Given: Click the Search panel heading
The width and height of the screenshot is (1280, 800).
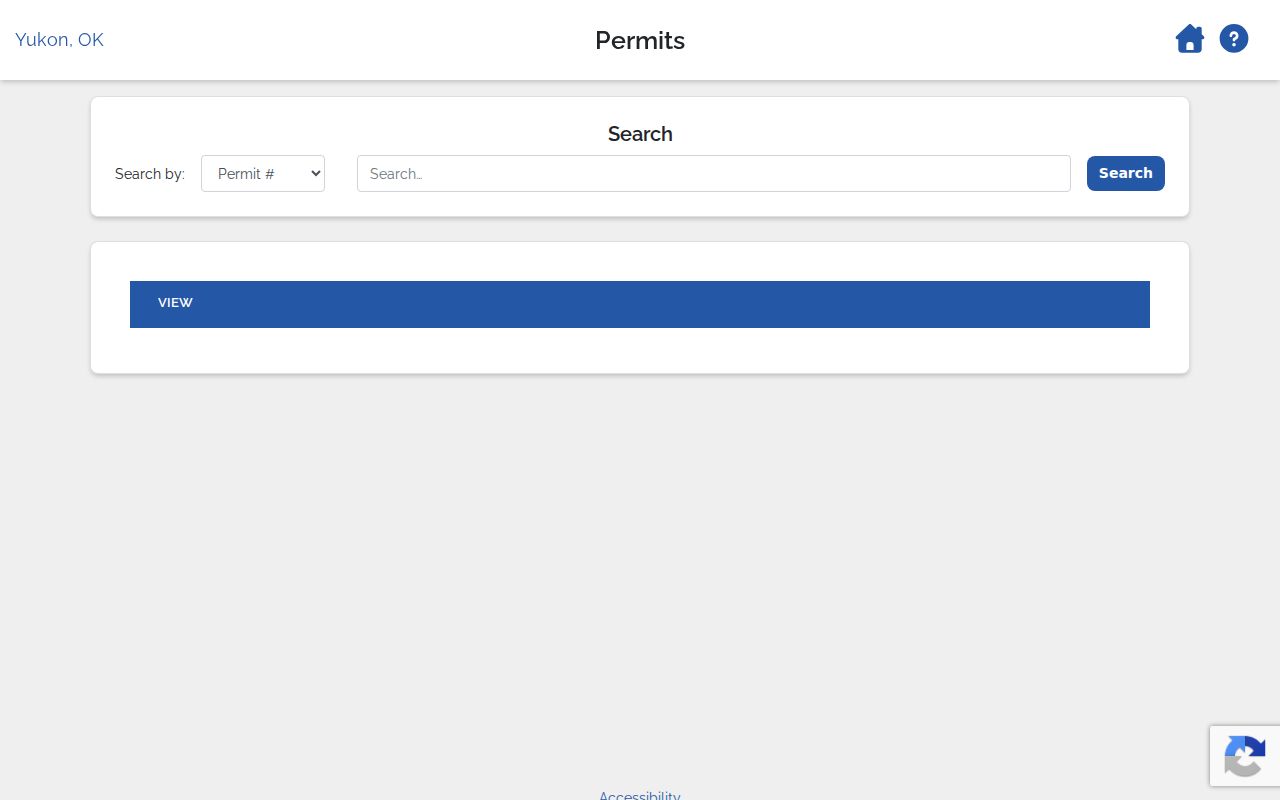Looking at the screenshot, I should coord(640,134).
